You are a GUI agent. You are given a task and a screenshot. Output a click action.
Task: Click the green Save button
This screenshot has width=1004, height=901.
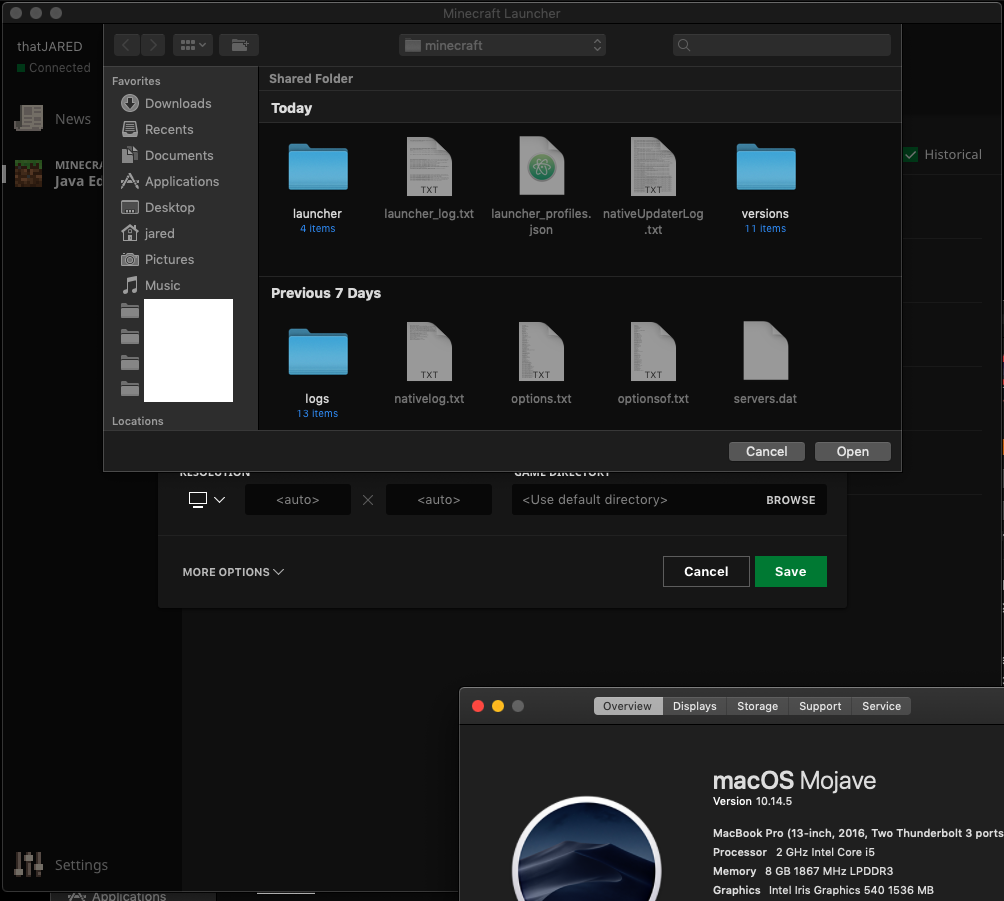tap(790, 572)
